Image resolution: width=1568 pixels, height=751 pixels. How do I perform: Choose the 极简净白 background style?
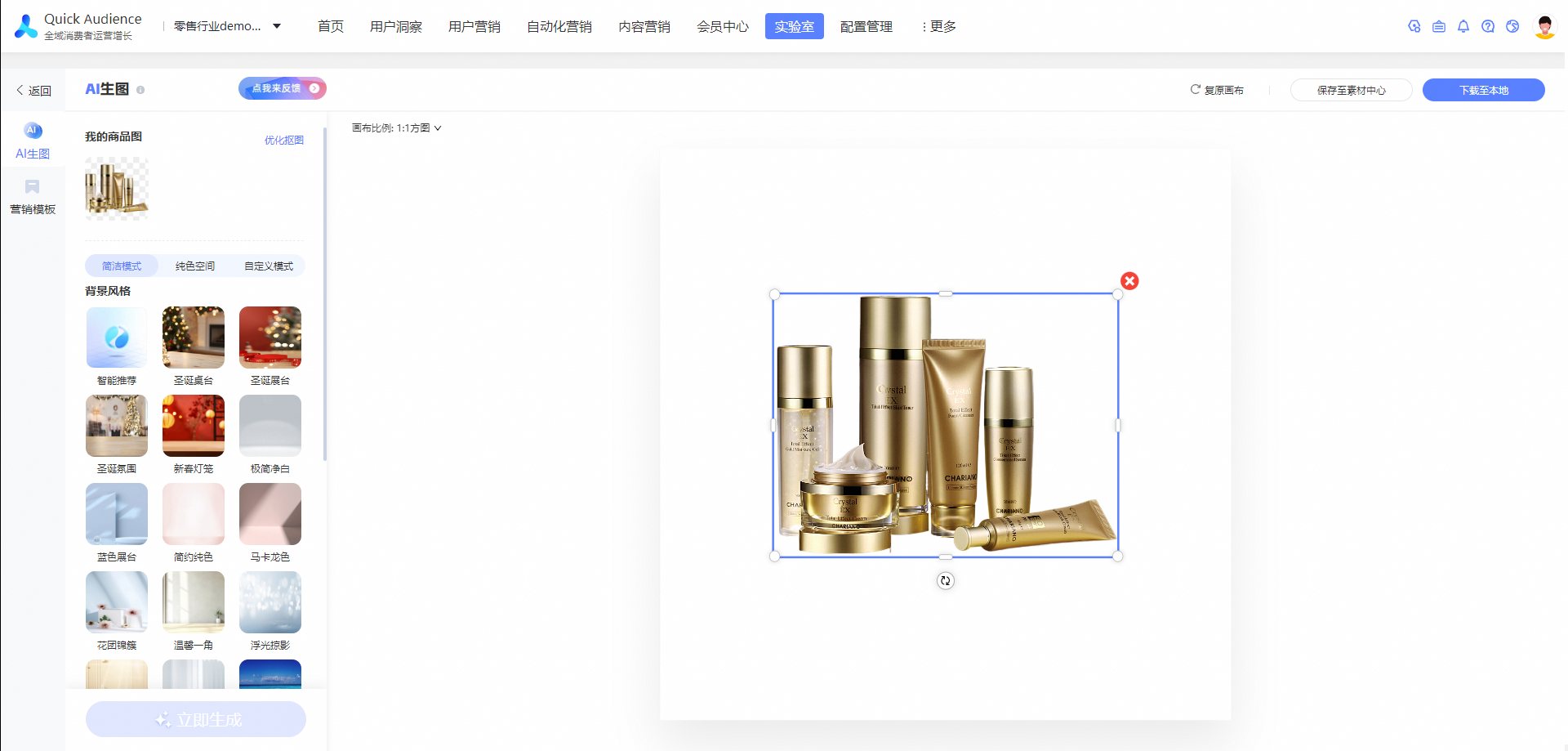pyautogui.click(x=270, y=426)
